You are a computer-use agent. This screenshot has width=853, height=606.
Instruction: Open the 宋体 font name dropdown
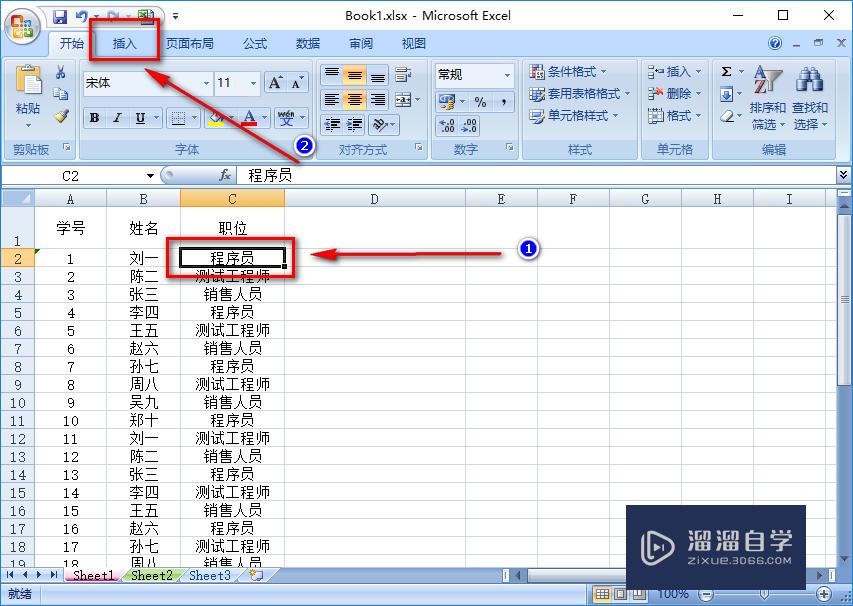pos(206,83)
